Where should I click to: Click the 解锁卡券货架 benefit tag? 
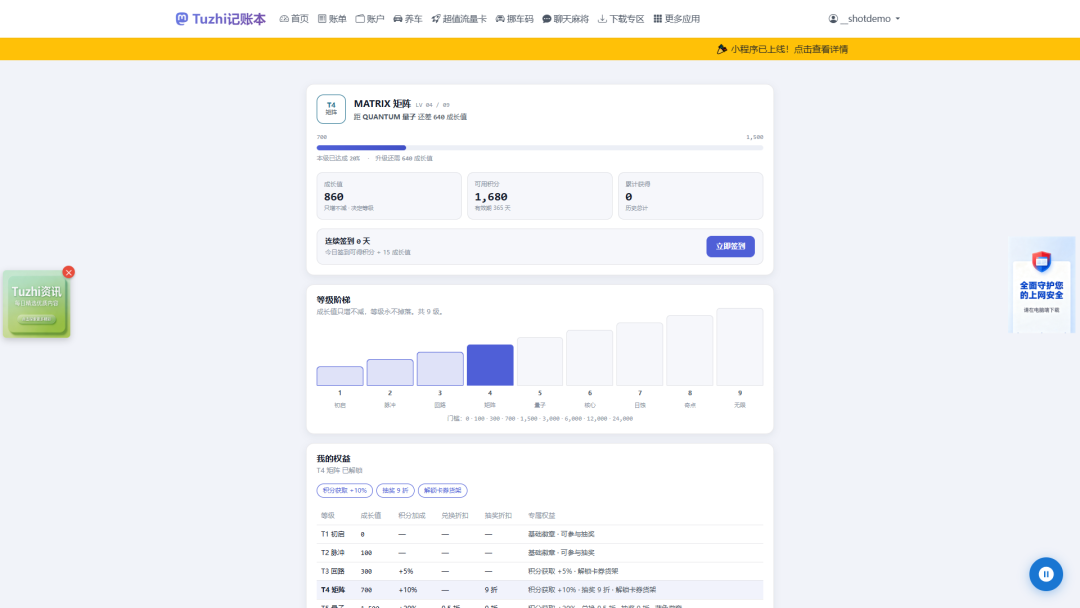point(442,490)
